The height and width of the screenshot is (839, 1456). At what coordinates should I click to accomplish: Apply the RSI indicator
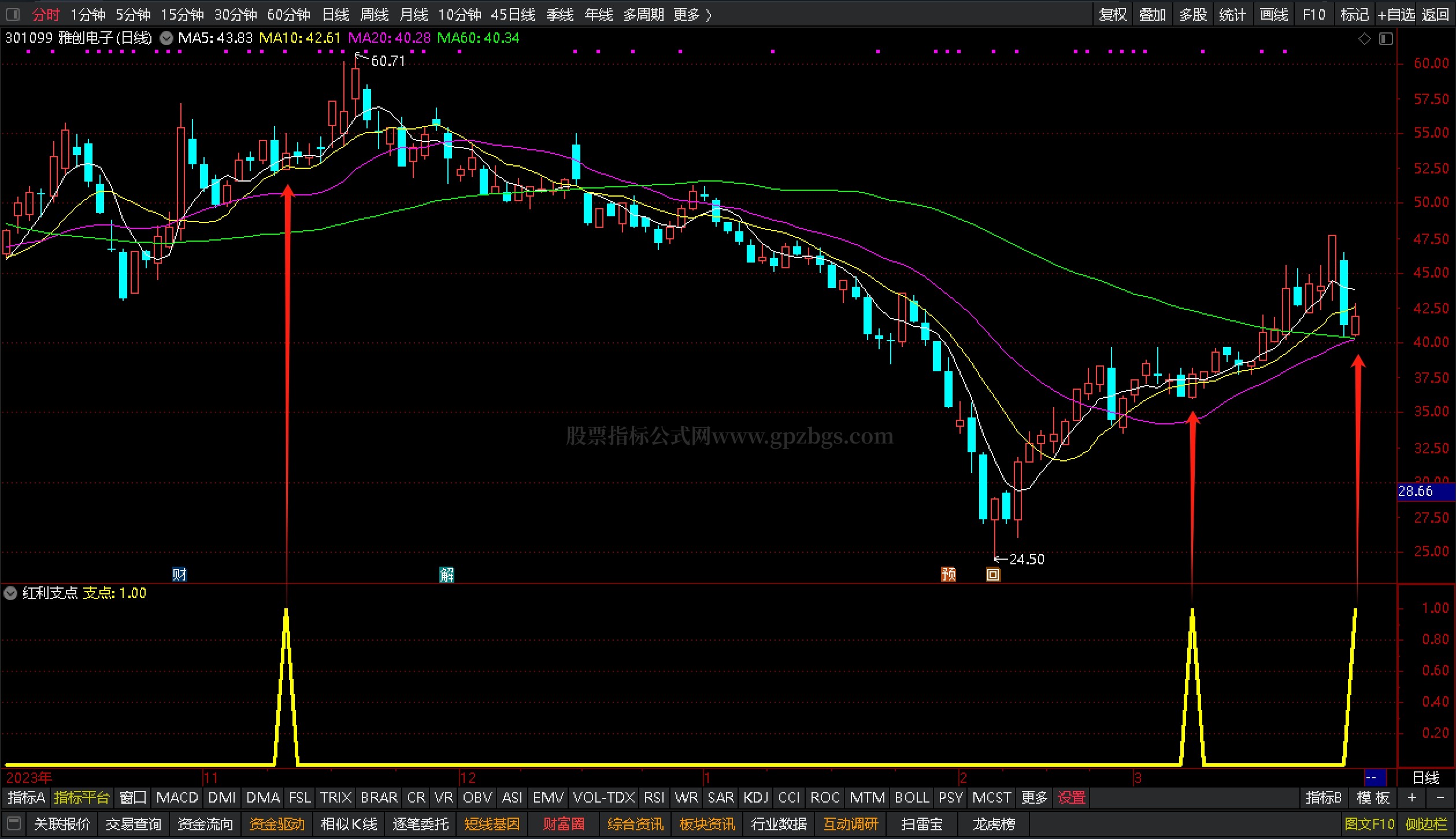pyautogui.click(x=654, y=798)
